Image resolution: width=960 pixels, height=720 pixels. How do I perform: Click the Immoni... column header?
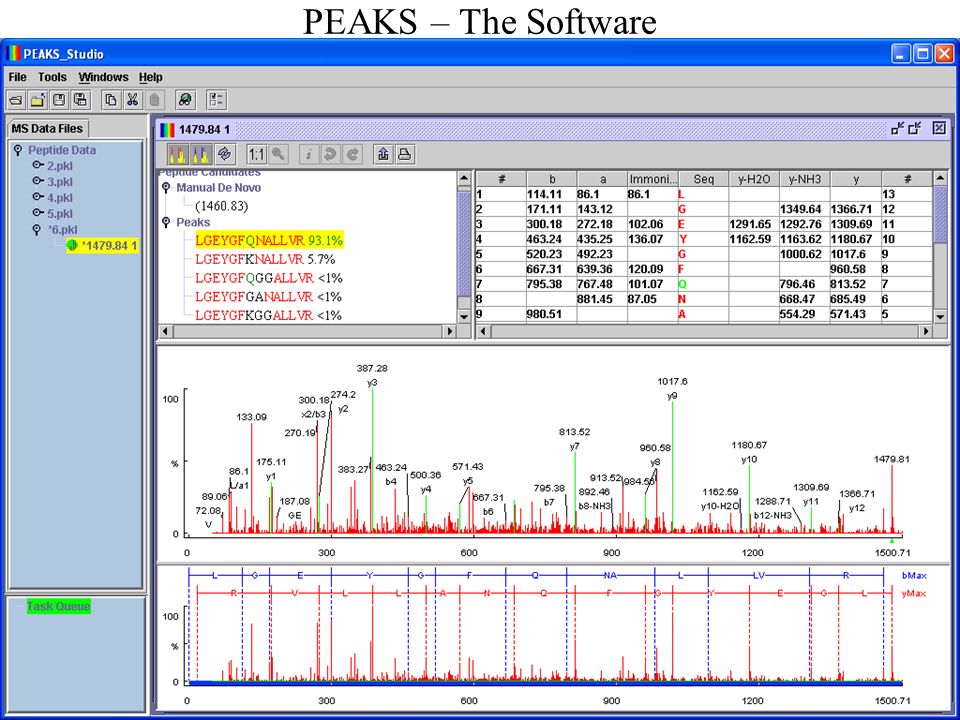coord(653,179)
